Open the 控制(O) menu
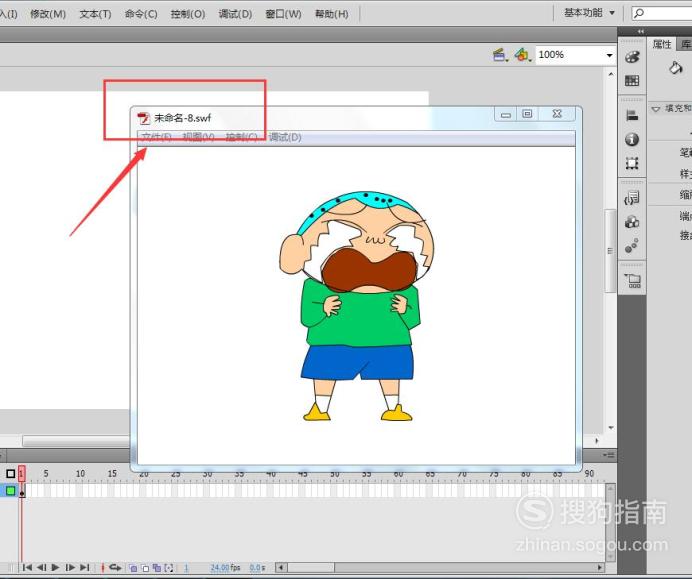The image size is (692, 579). [x=188, y=14]
